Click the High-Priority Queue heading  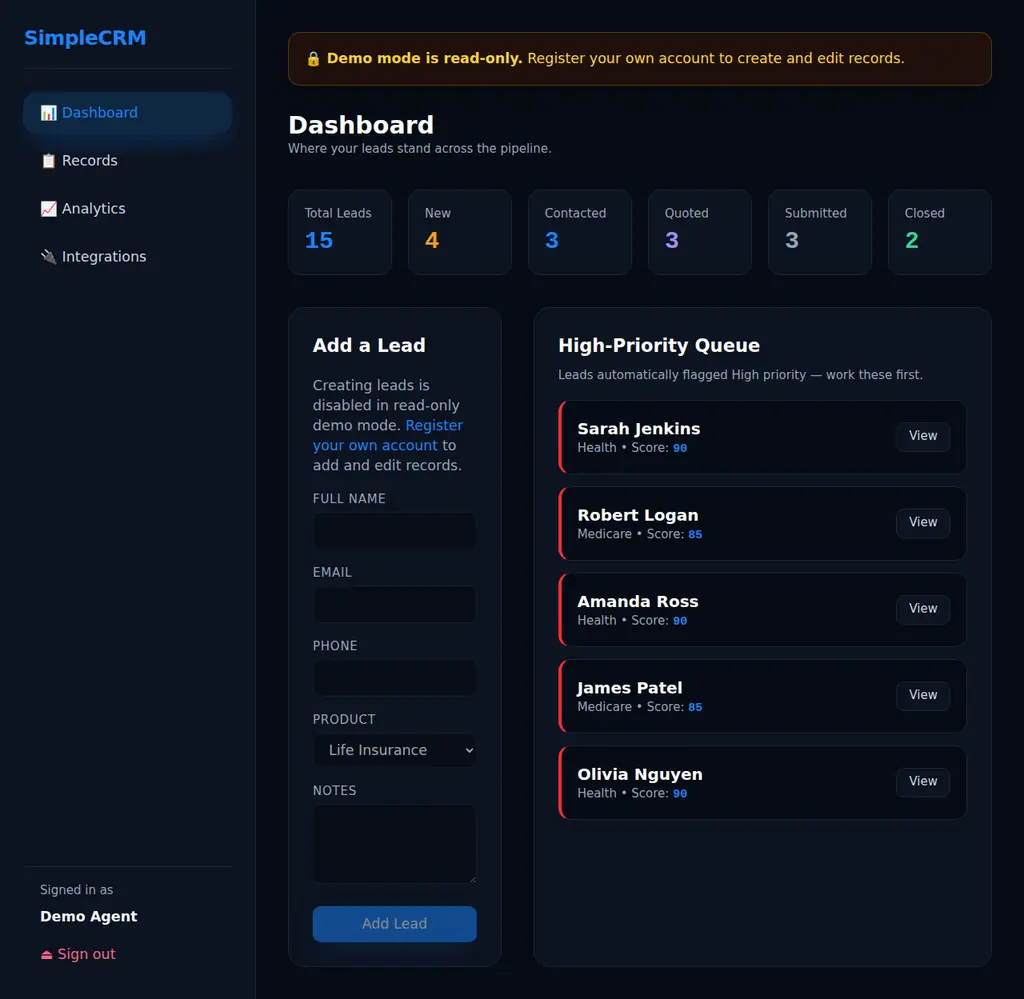click(x=658, y=345)
